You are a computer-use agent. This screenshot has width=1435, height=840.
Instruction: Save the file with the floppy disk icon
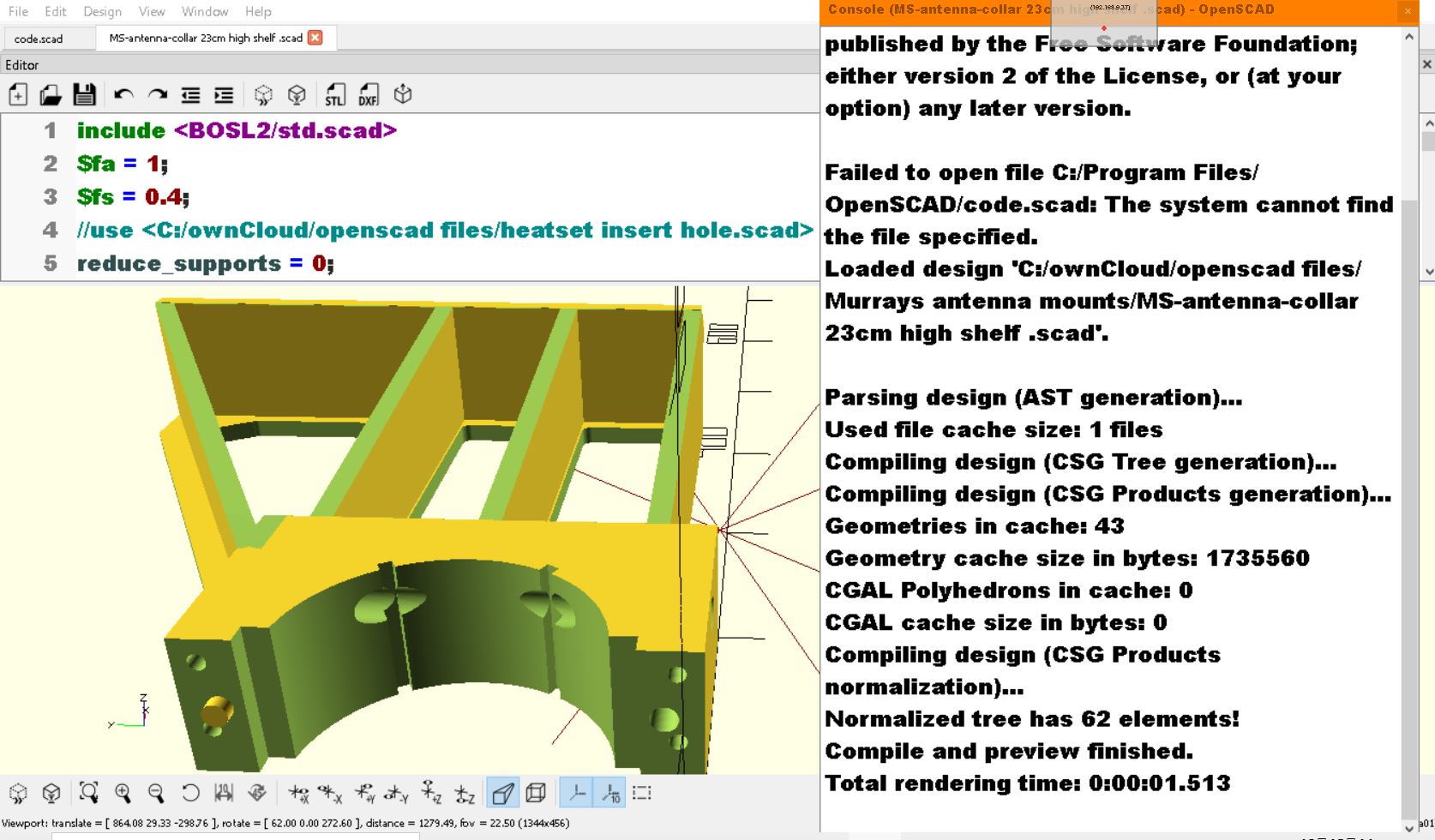click(84, 95)
